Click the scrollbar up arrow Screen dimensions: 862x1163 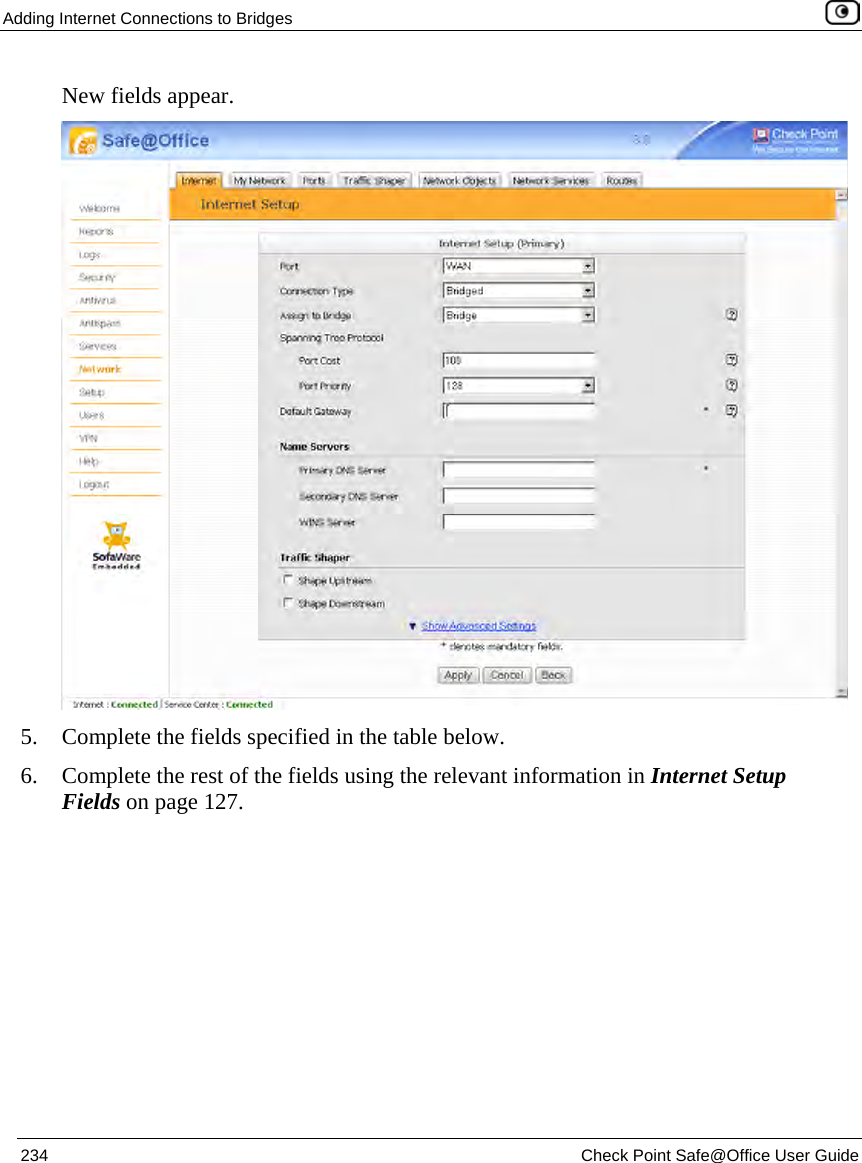coord(841,195)
